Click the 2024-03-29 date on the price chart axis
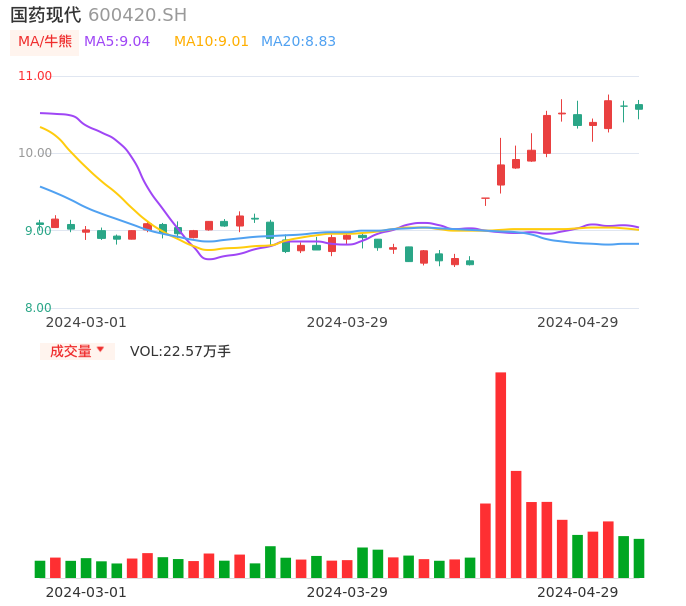The image size is (686, 606). [347, 322]
